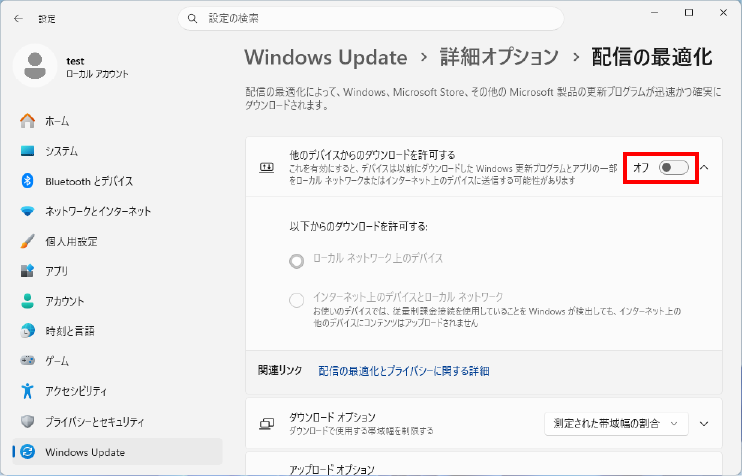742x476 pixels.
Task: Open ホーム in sidebar
Action: (x=117, y=121)
